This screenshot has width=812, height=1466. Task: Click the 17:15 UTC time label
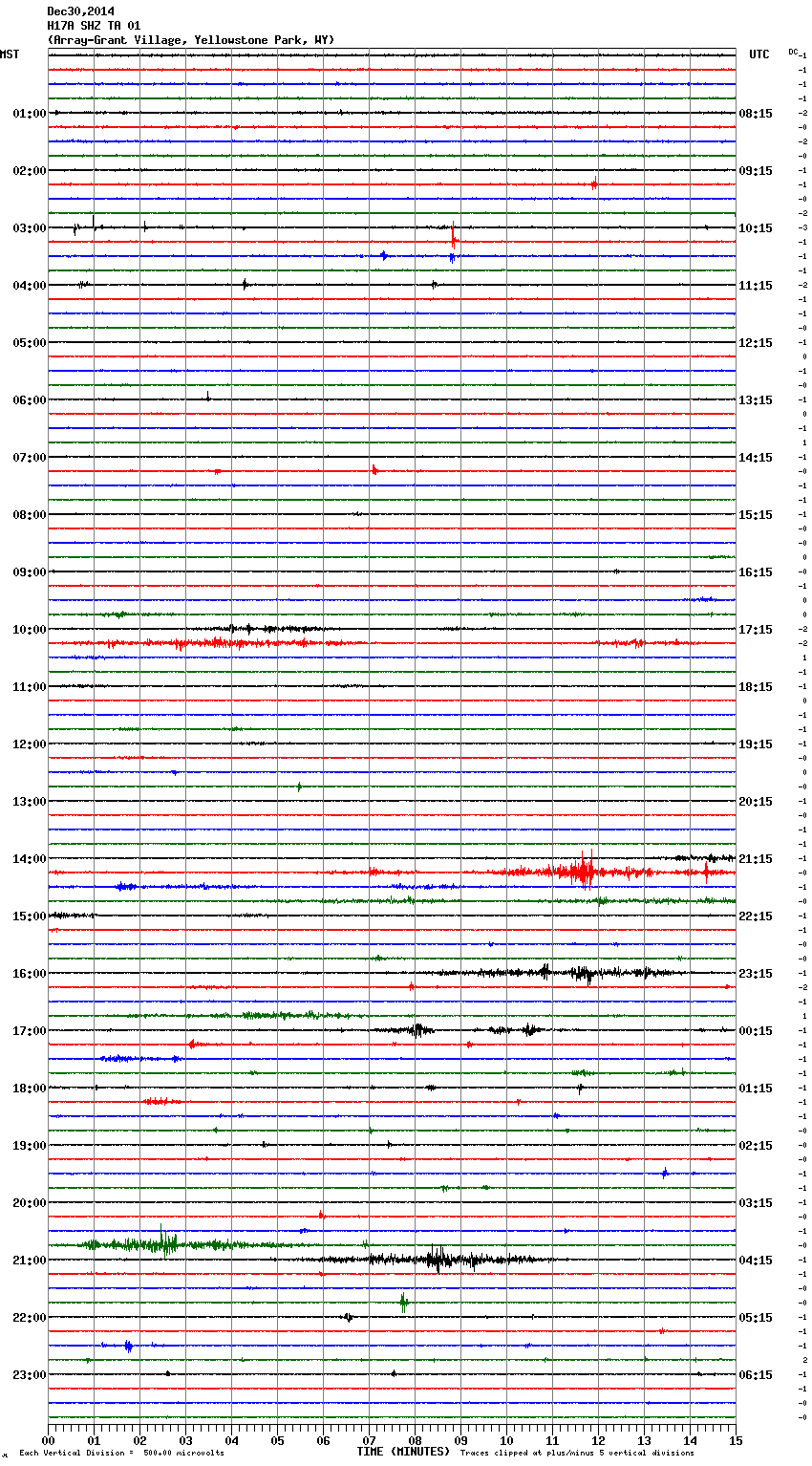click(756, 630)
